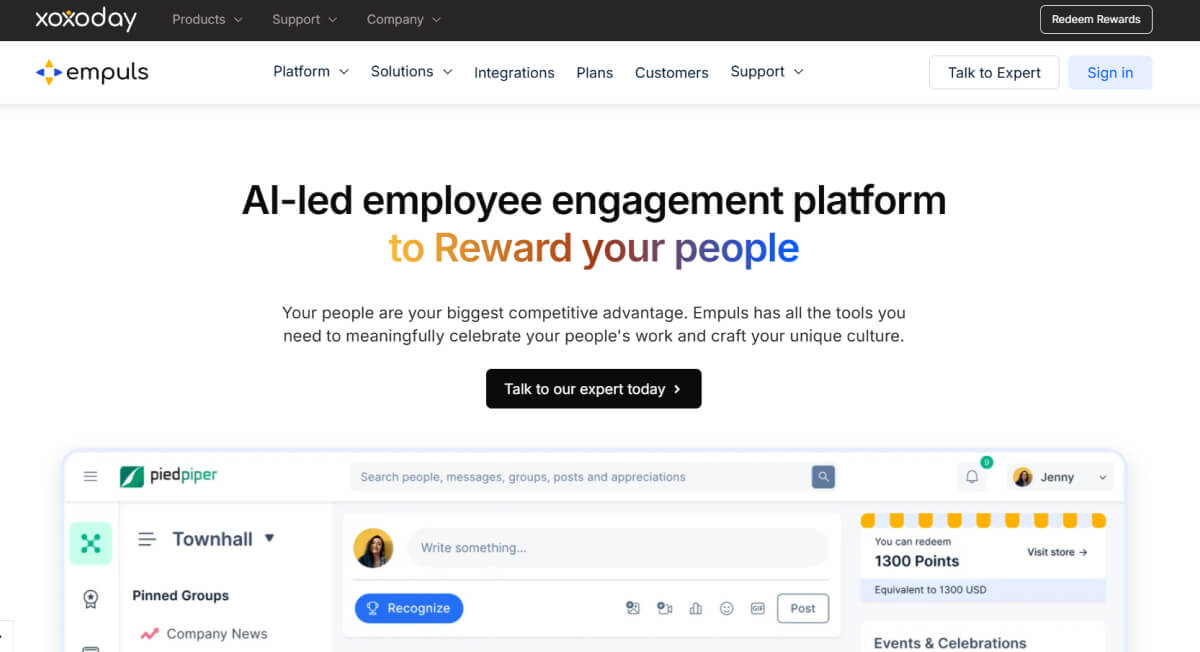1200x652 pixels.
Task: Open the Integrations menu item
Action: [x=514, y=72]
